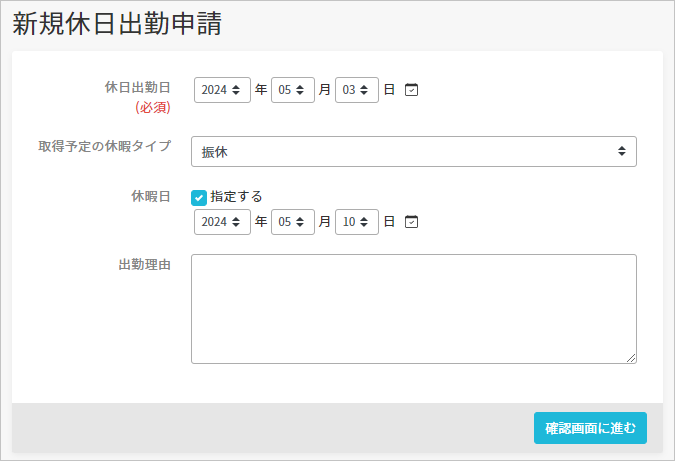Open the 05 month dropdown for 休日出勤日
This screenshot has height=461, width=675.
coord(293,90)
